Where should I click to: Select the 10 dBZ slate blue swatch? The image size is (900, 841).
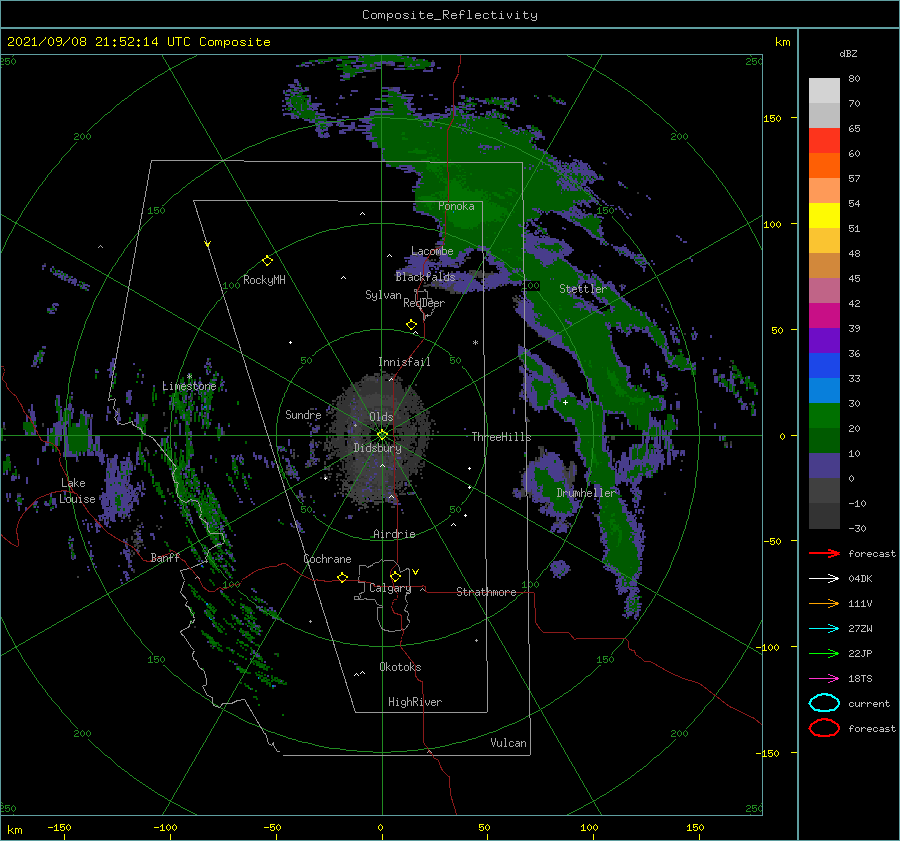[x=824, y=466]
